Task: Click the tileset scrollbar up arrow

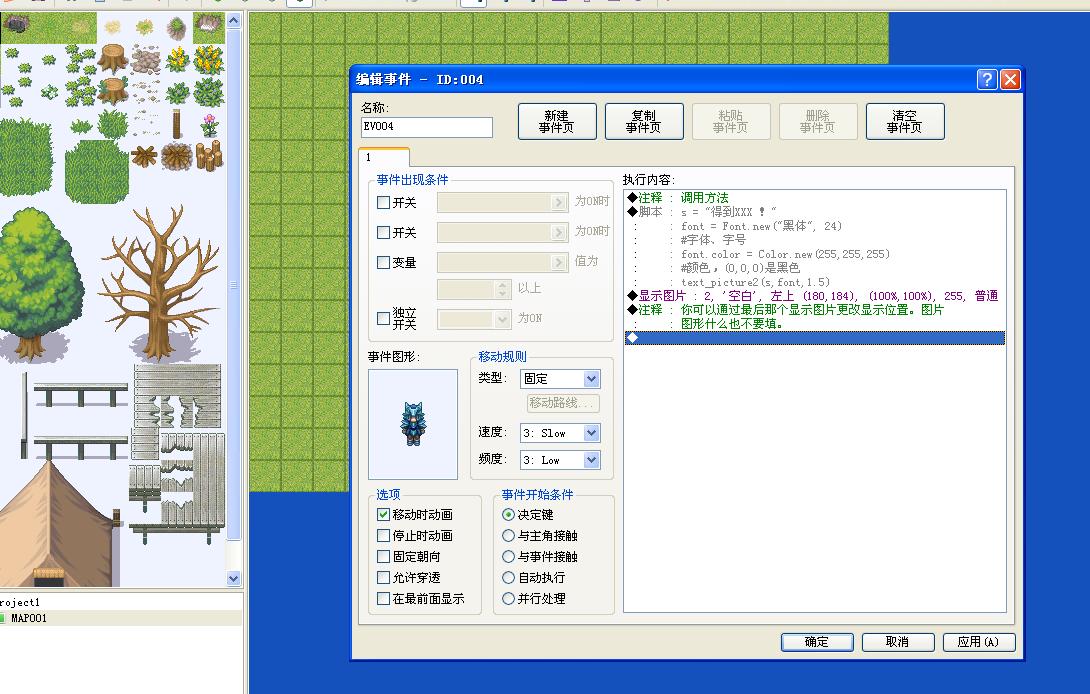Action: click(234, 21)
